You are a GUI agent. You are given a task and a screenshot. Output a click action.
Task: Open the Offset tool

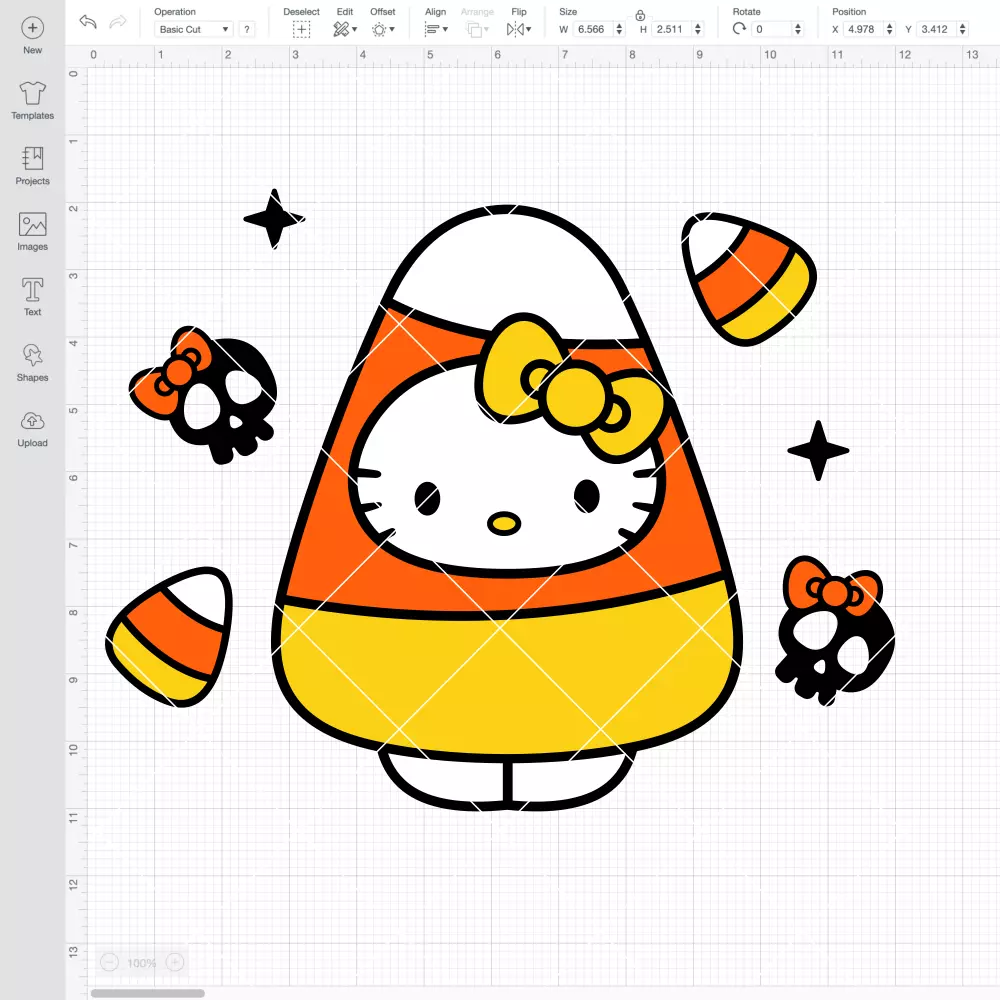point(383,29)
